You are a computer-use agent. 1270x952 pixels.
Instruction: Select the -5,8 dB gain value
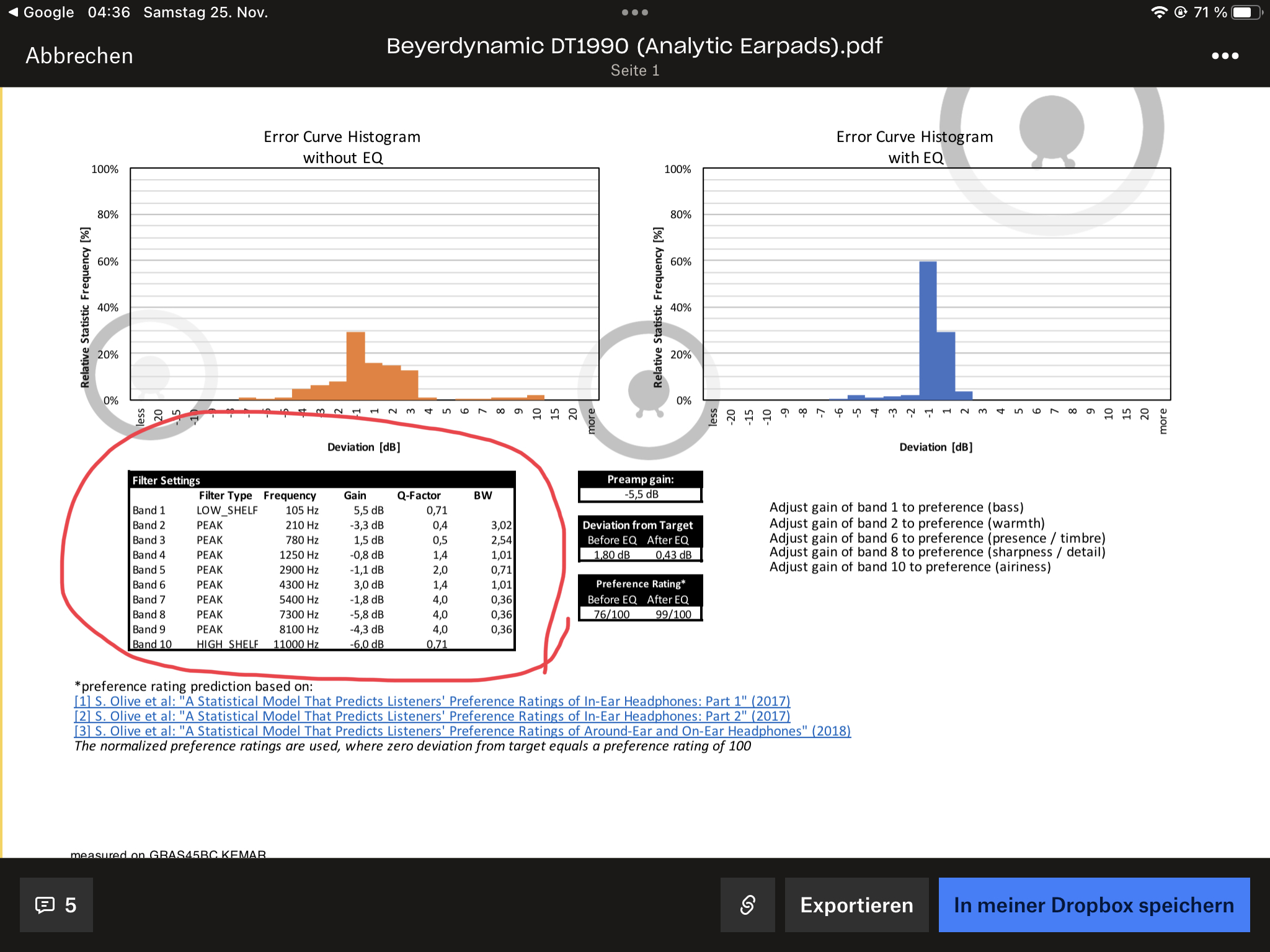pos(366,614)
